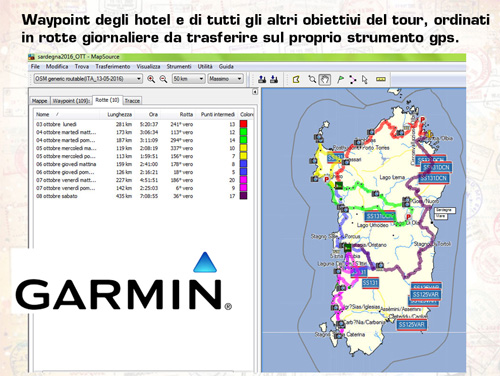Choose the waypoint flag tool
Screen dimensions: 500x376
click(340, 79)
